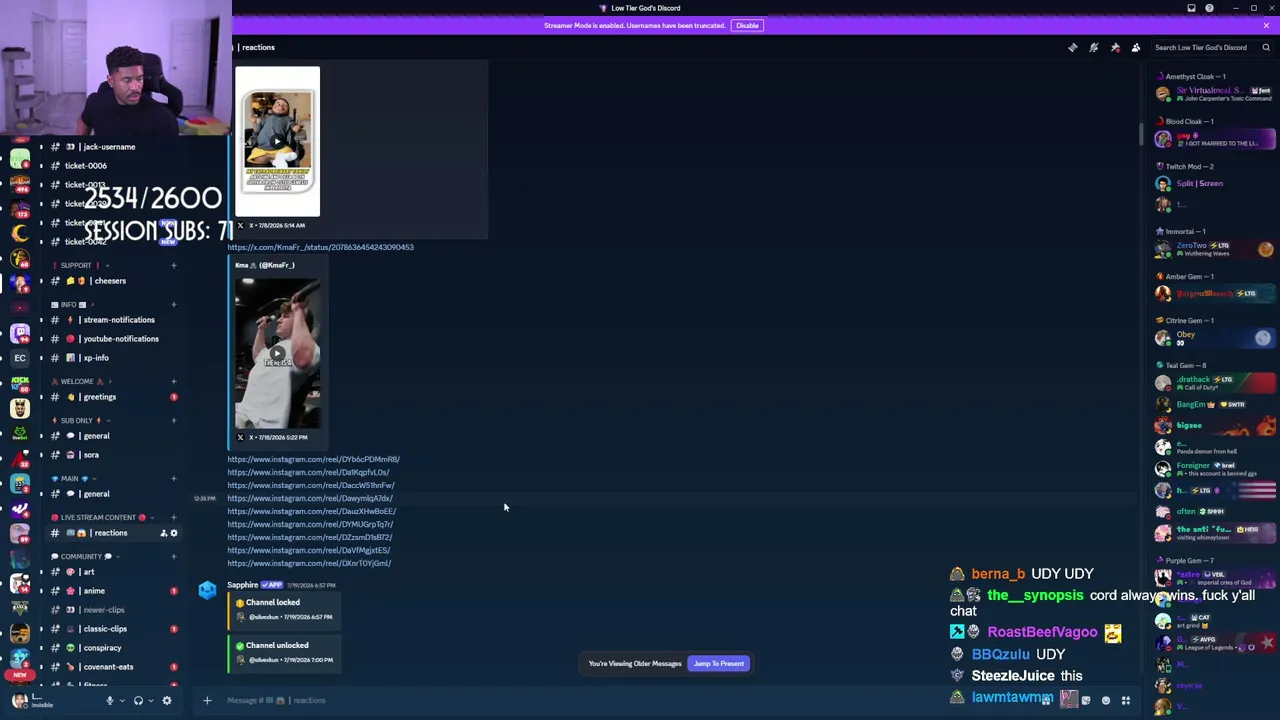
Task: Create channel in INFO category
Action: (173, 304)
